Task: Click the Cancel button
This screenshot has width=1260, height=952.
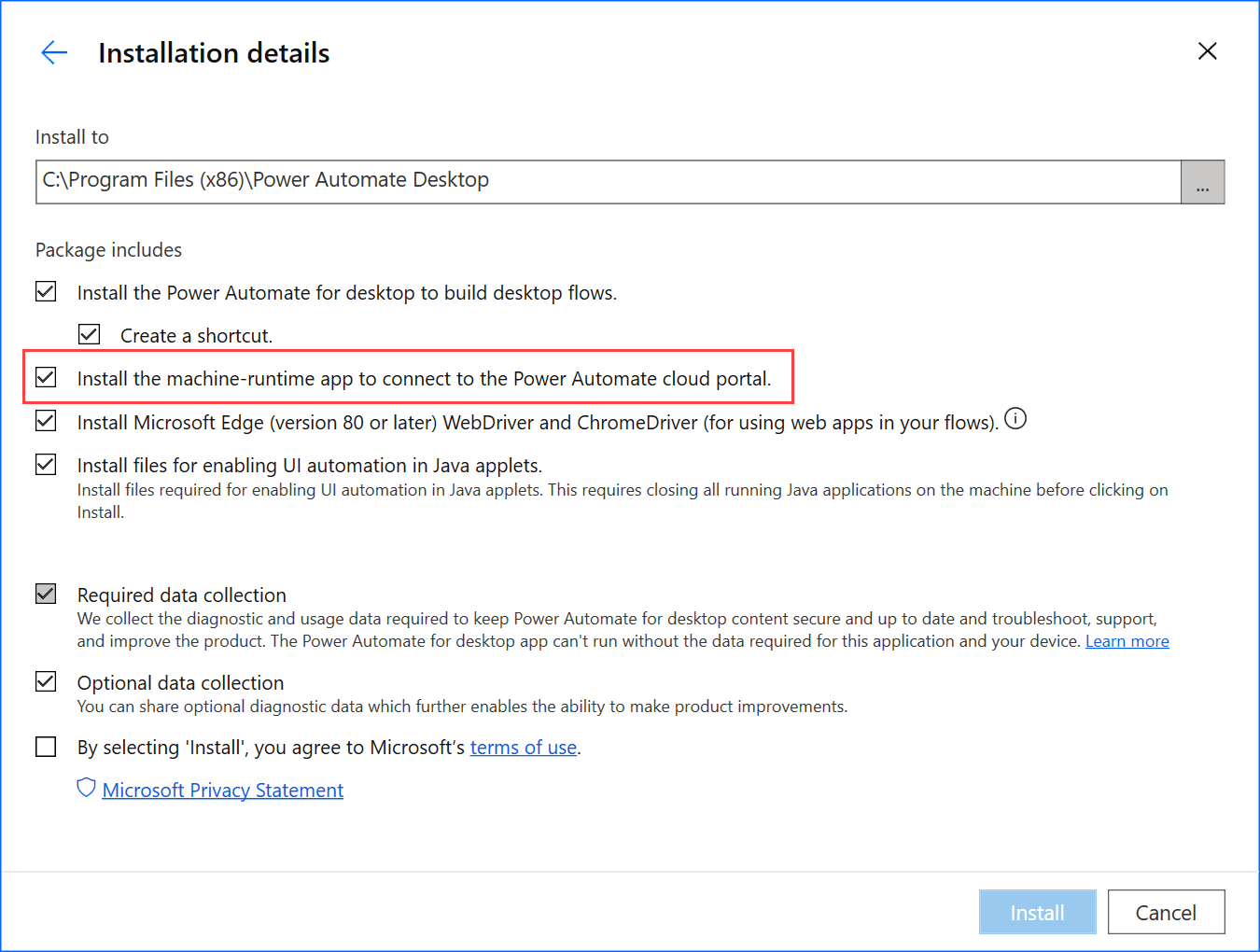Action: [1166, 912]
